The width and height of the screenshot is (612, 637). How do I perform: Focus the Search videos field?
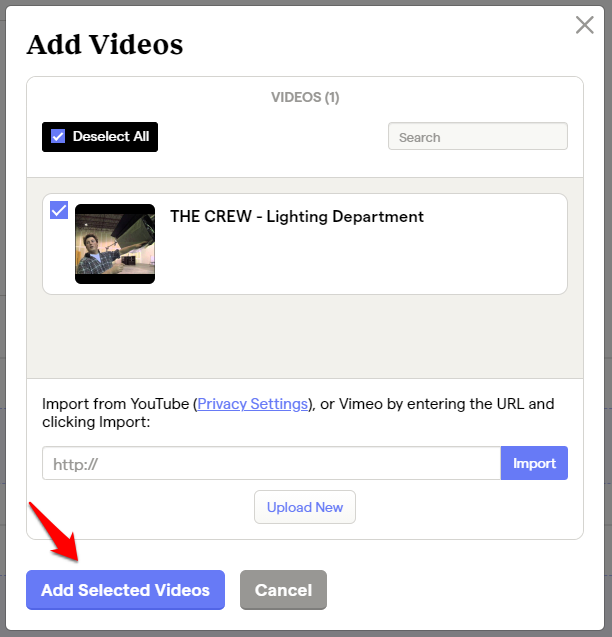point(477,137)
